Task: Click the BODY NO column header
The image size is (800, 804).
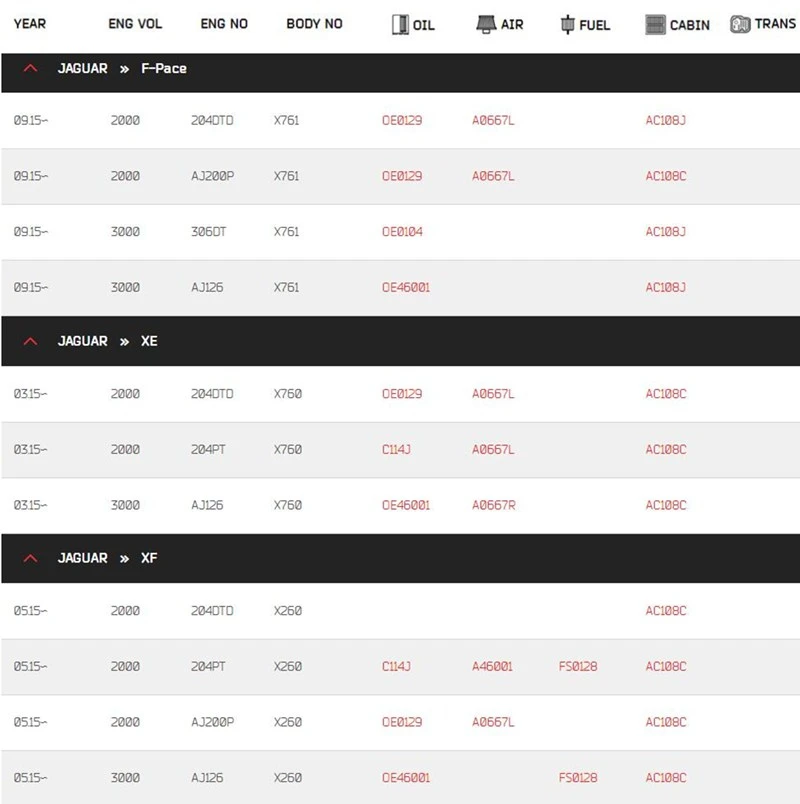Action: [314, 24]
